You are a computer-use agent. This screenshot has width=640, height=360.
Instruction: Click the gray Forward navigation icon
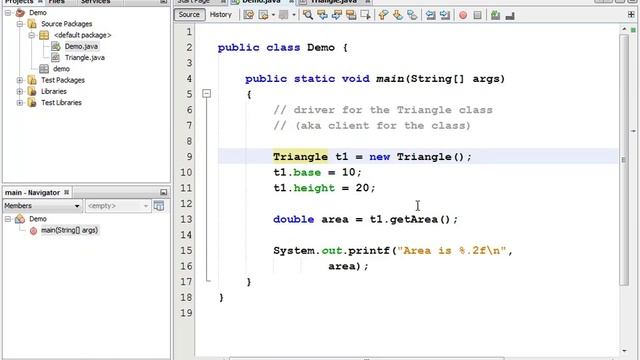pyautogui.click(x=284, y=15)
